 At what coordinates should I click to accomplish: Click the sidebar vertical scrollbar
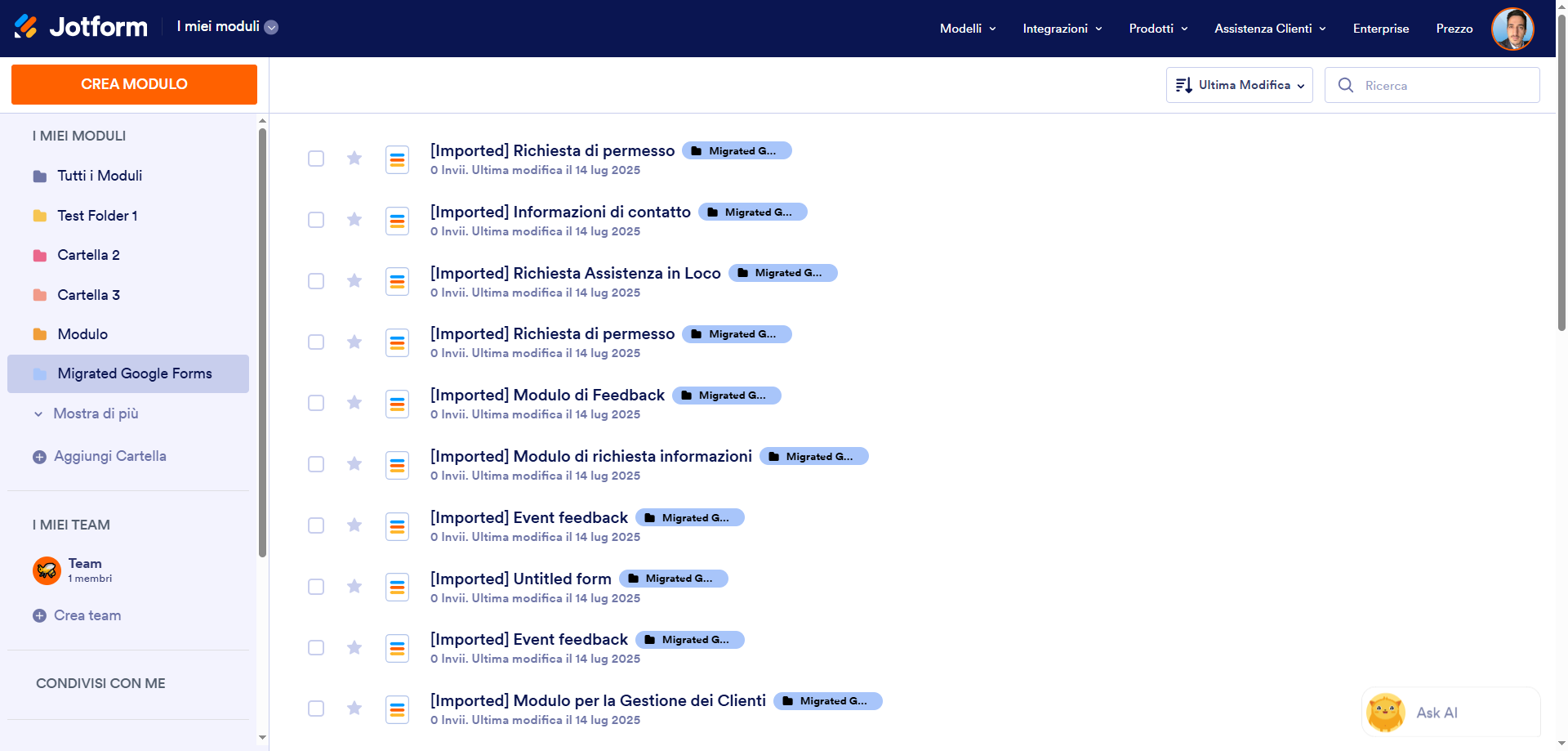262,343
